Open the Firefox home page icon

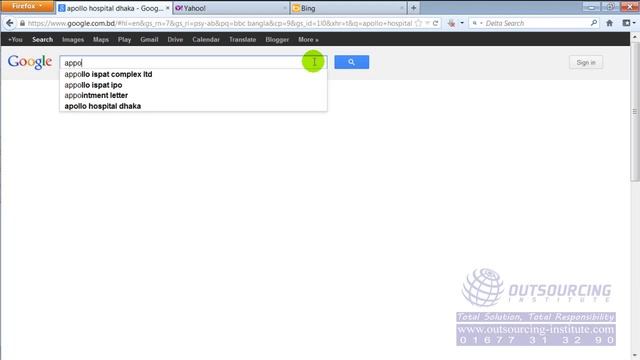[609, 23]
